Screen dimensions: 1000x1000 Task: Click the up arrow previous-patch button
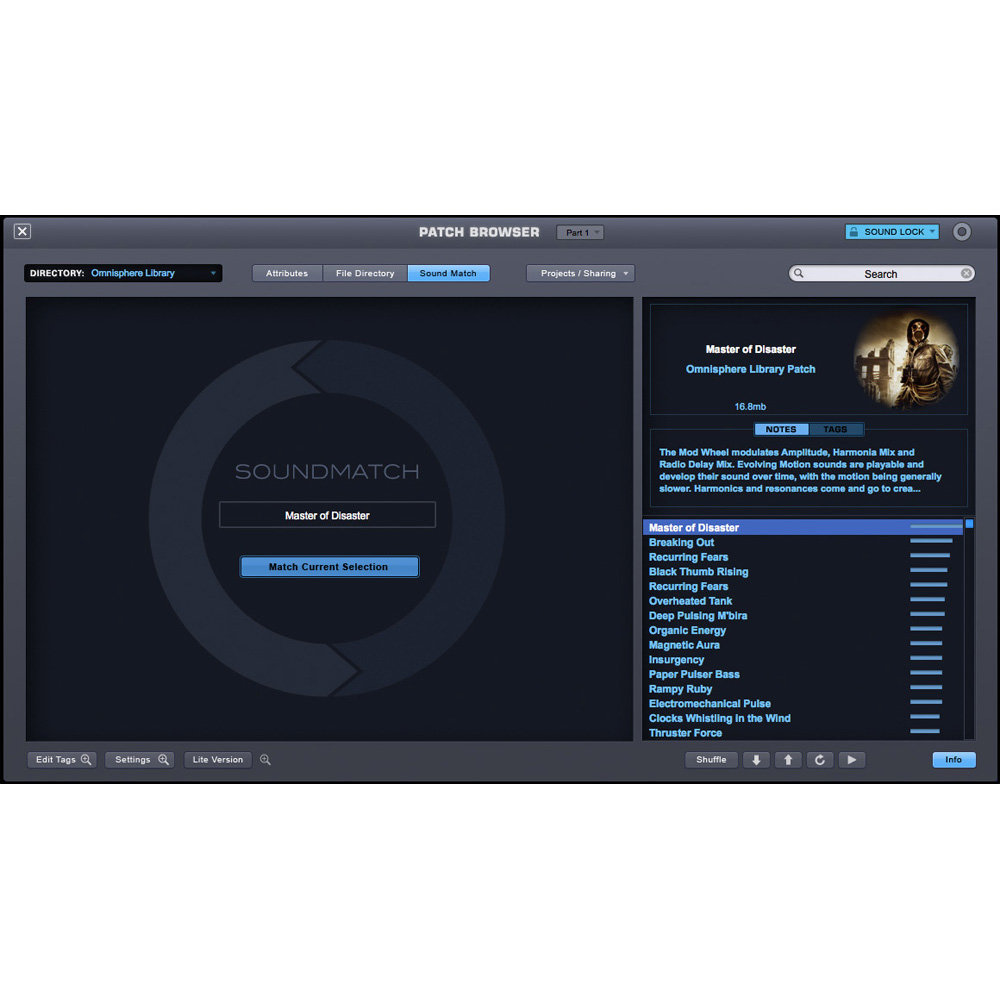coord(787,760)
